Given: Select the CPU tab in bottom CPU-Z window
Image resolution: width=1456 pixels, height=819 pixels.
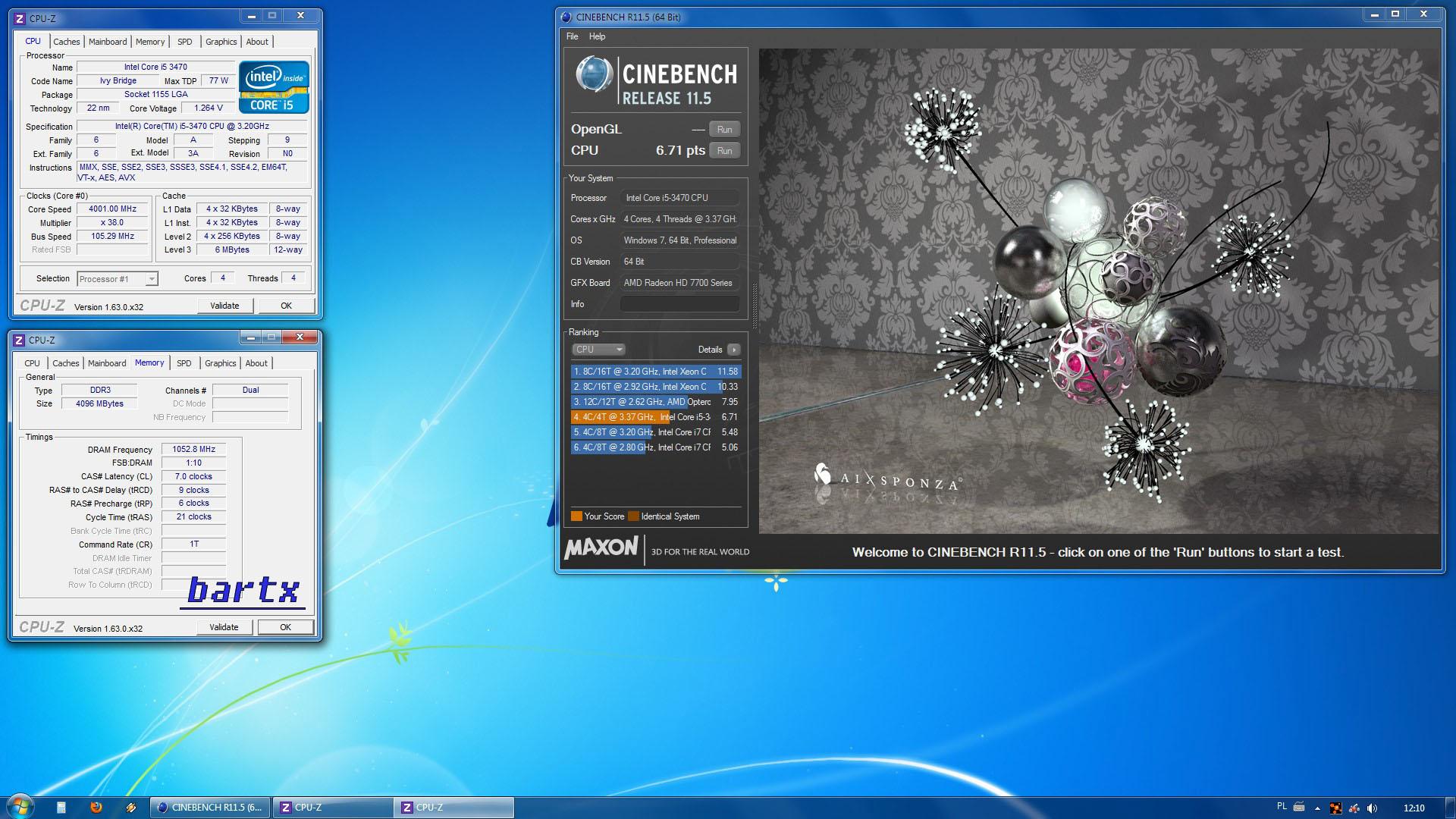Looking at the screenshot, I should pyautogui.click(x=32, y=363).
